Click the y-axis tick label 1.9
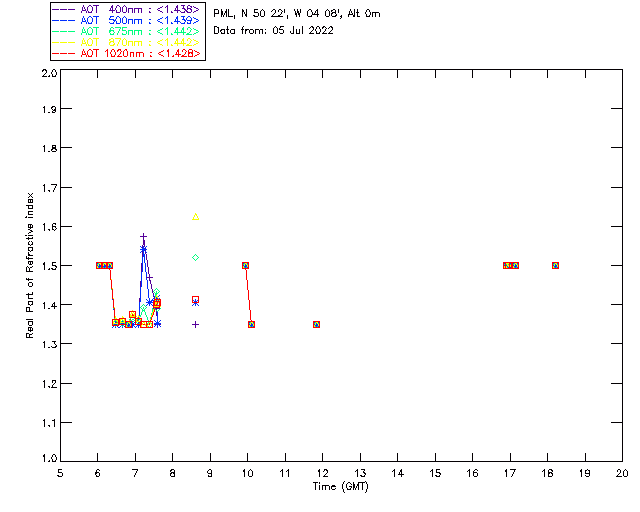640x512 pixels. 50,109
